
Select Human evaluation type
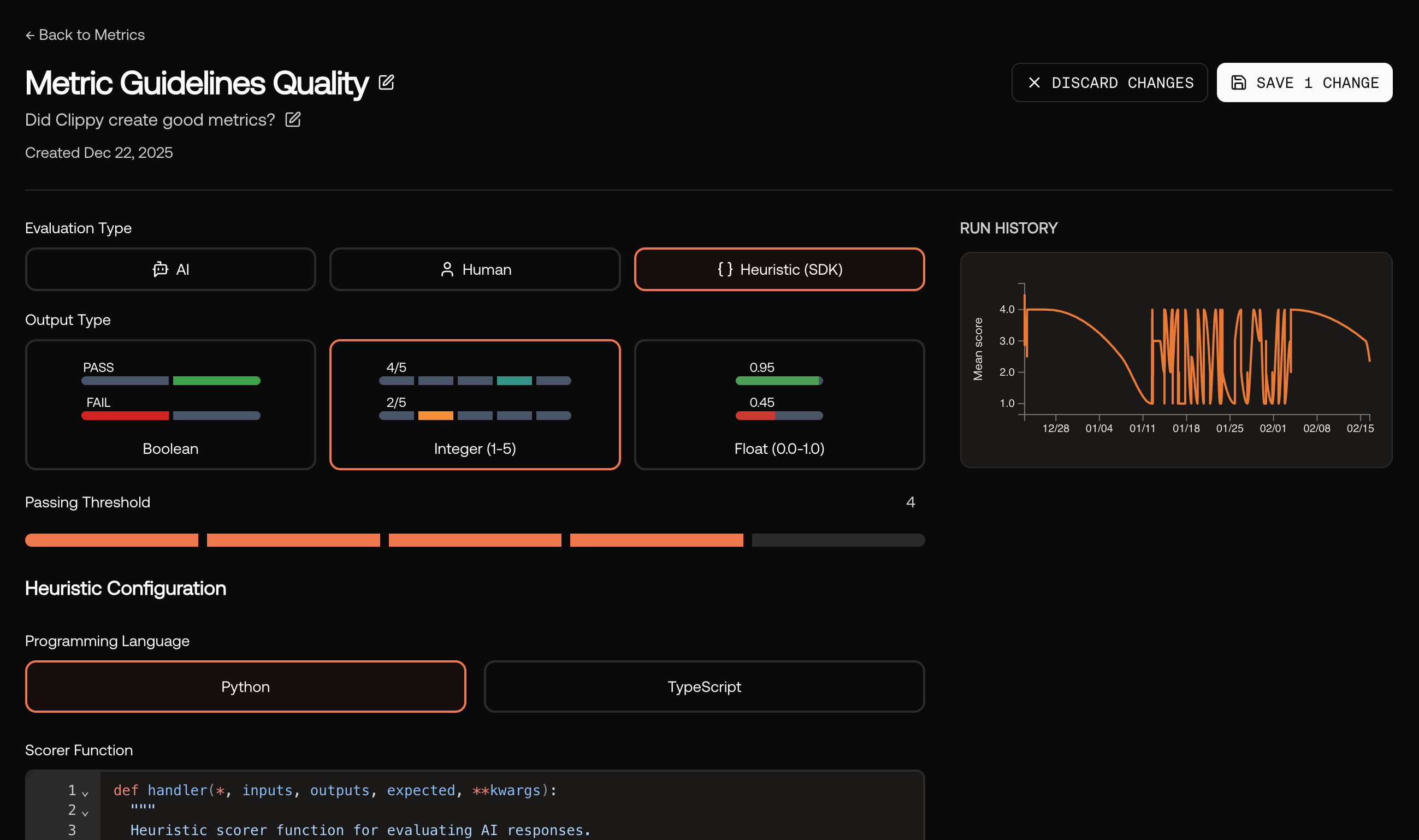pyautogui.click(x=475, y=269)
